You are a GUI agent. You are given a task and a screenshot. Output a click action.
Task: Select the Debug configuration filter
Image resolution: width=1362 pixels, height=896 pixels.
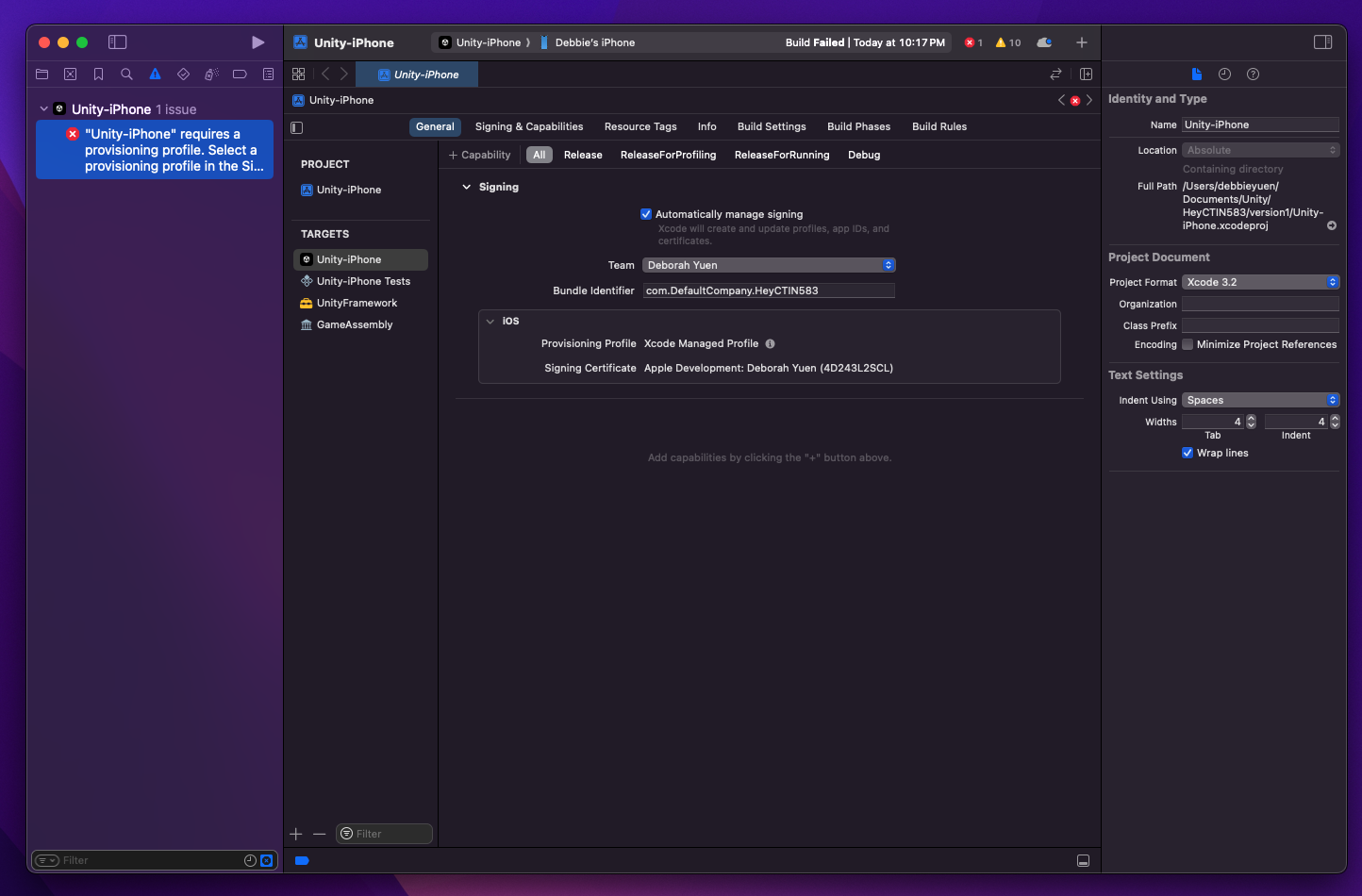click(864, 155)
